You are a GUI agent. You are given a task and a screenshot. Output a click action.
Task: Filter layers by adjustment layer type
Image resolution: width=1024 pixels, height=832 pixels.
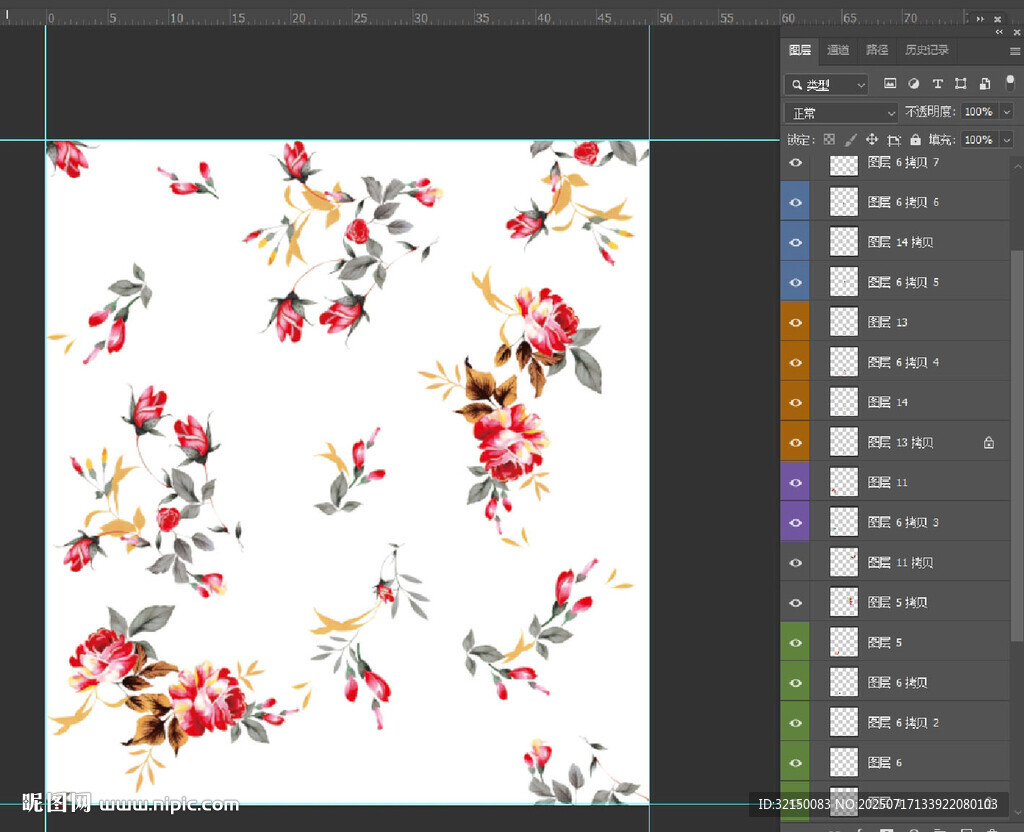point(913,84)
